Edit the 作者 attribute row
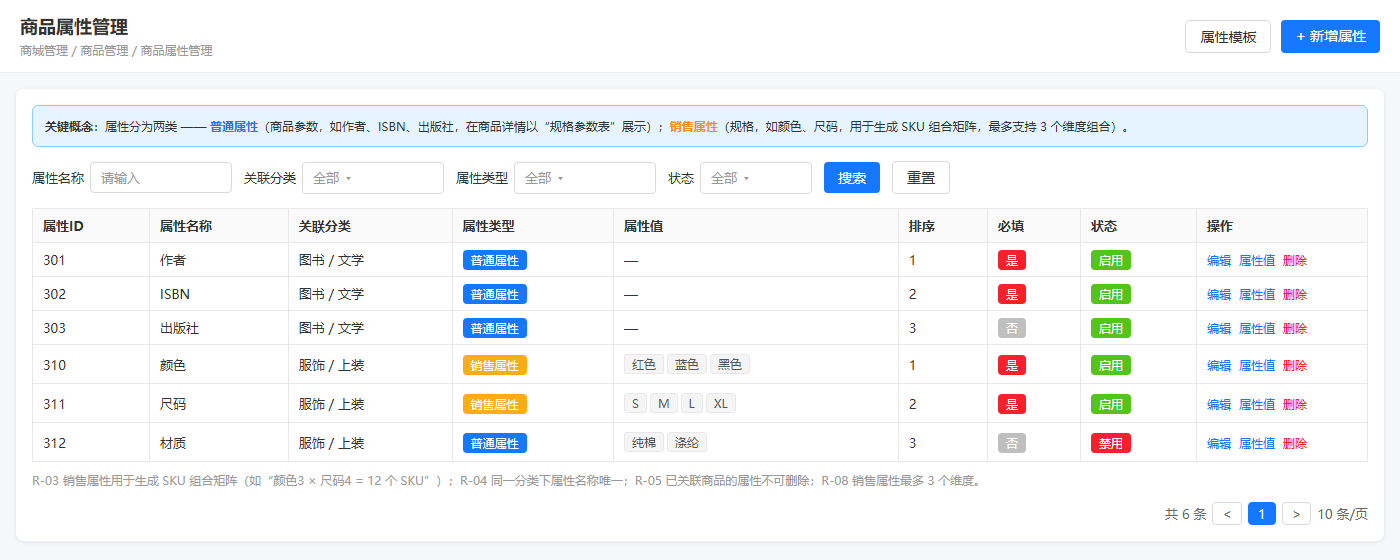 tap(1219, 260)
